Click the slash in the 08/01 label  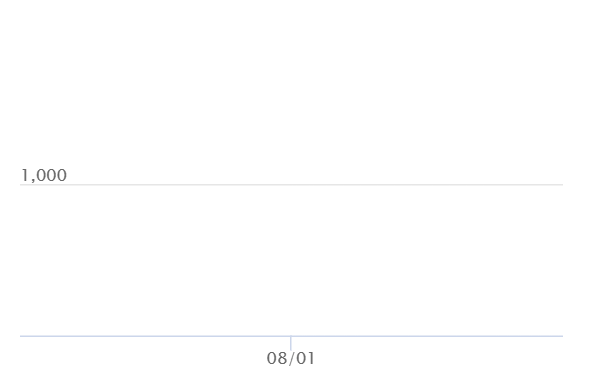(x=291, y=358)
